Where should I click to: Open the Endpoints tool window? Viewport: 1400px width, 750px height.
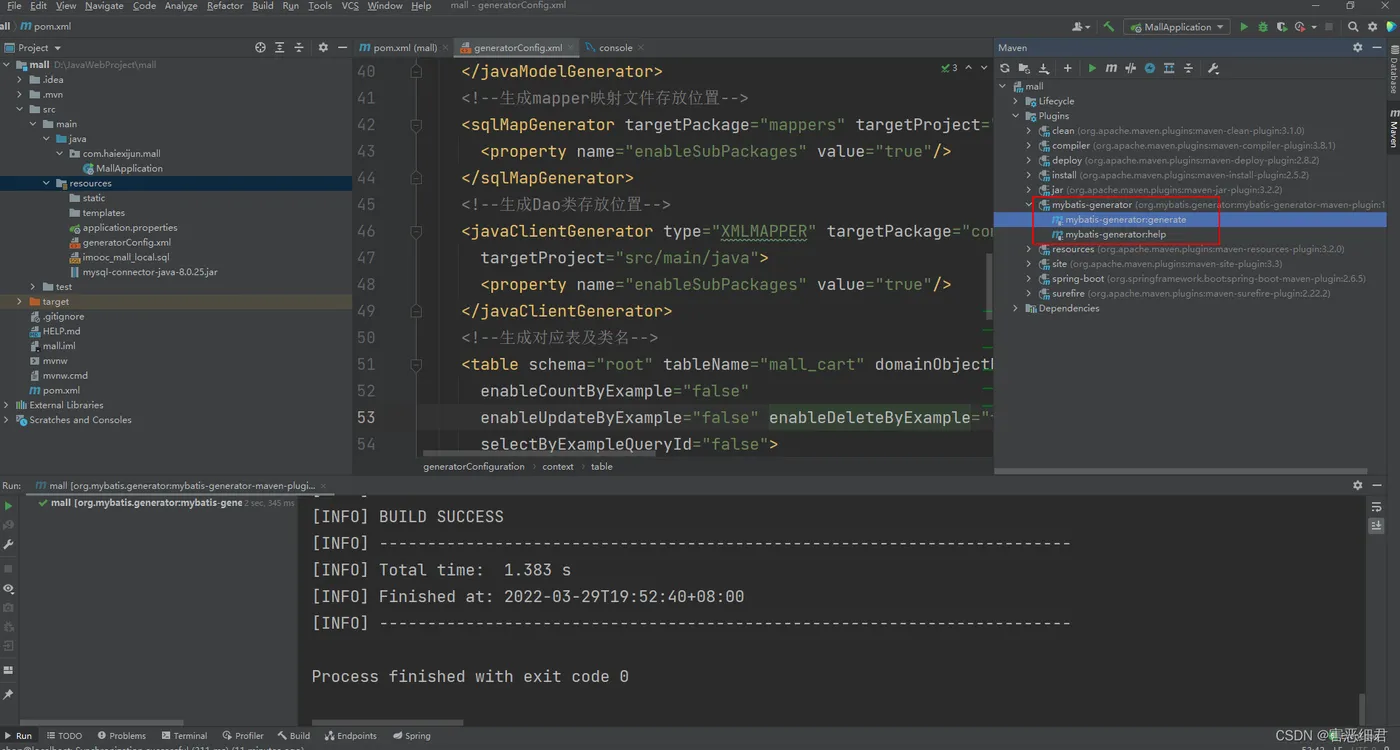coord(350,735)
